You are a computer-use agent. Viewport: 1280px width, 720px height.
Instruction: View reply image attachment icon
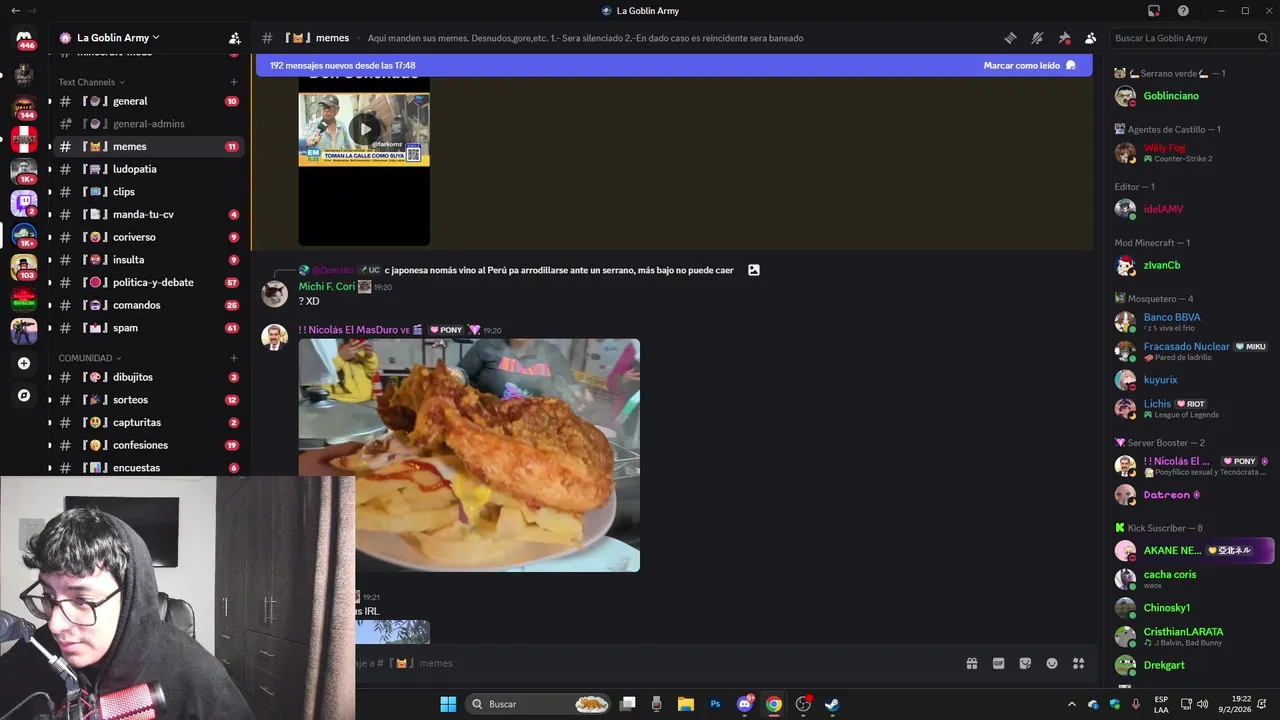[x=754, y=270]
